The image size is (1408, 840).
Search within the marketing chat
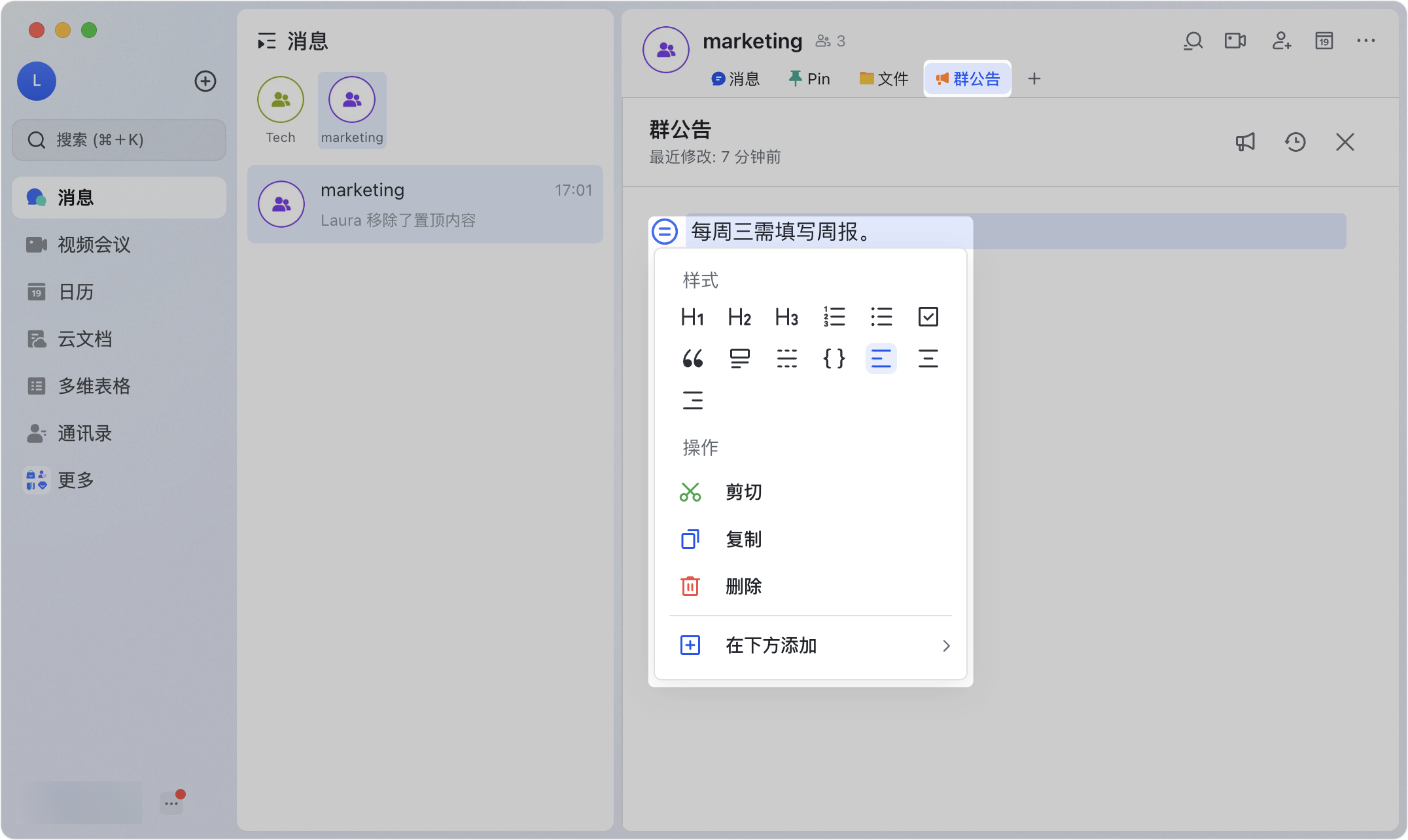coord(1193,41)
